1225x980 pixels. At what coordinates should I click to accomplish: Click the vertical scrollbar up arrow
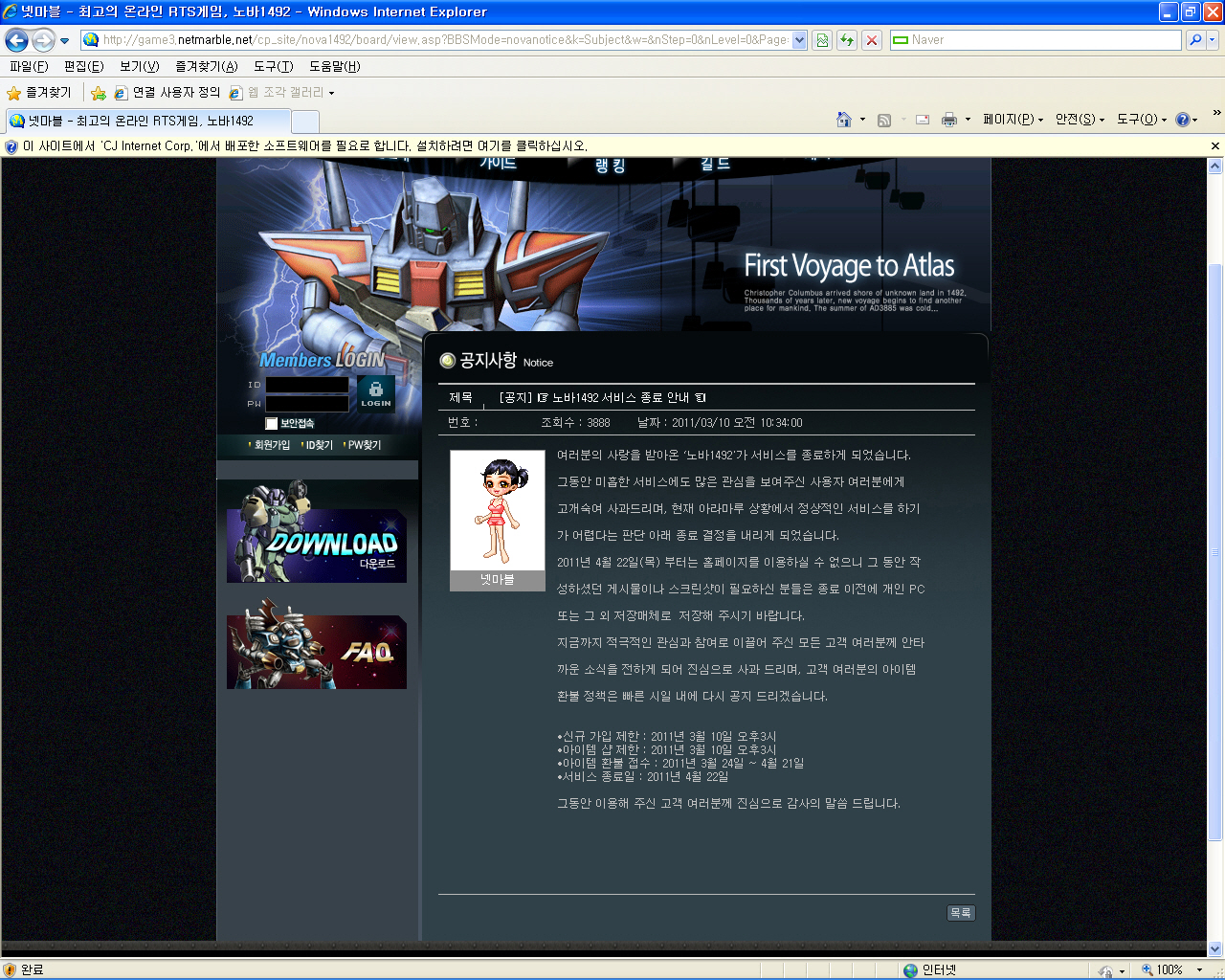1215,166
